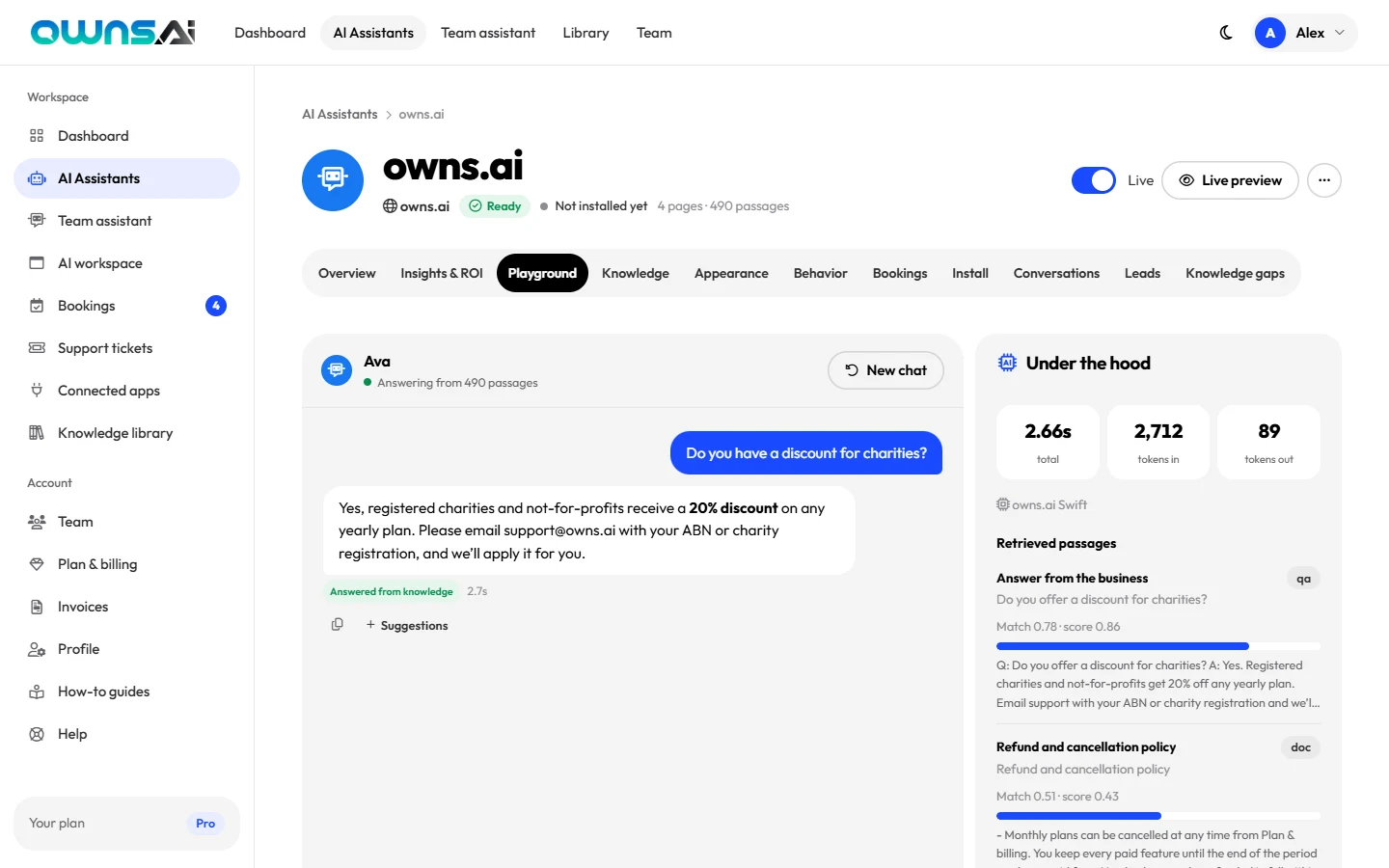The height and width of the screenshot is (868, 1389).
Task: Open the Insights & ROI tab
Action: click(442, 273)
